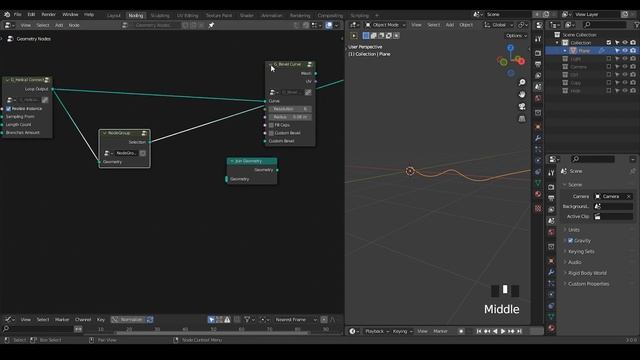The image size is (640, 360).
Task: Open the Help menu
Action: [x=89, y=14]
